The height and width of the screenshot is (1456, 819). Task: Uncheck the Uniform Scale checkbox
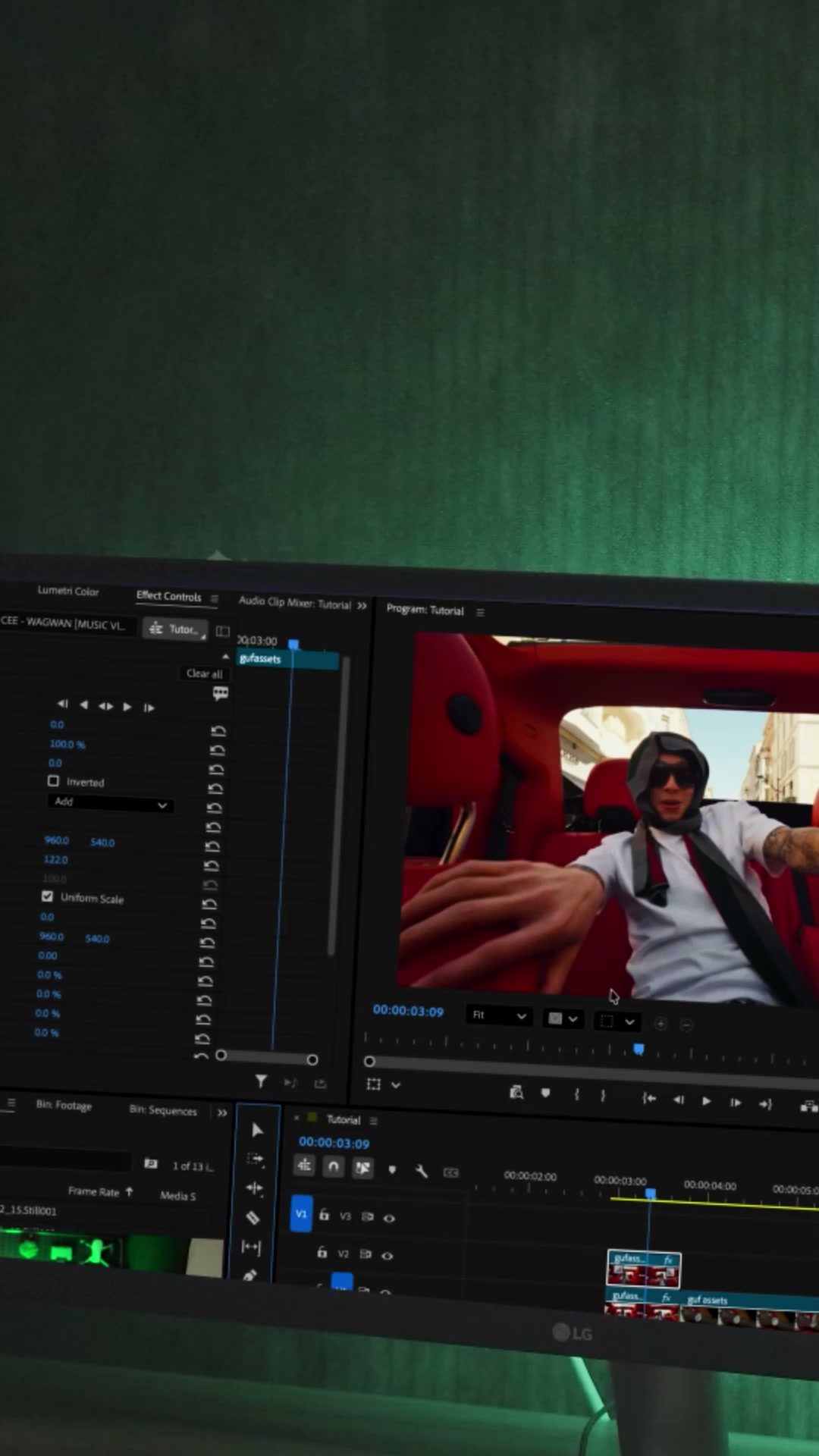pos(48,896)
